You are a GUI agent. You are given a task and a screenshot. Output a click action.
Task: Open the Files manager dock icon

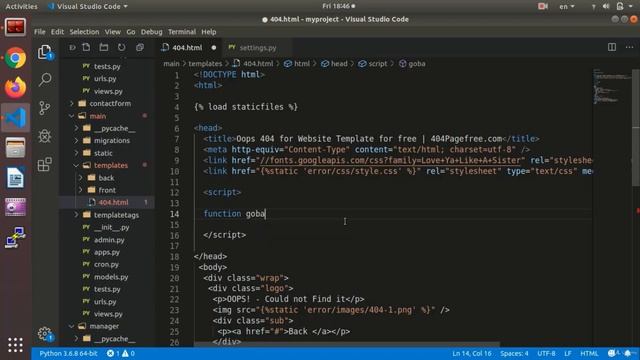click(16, 147)
